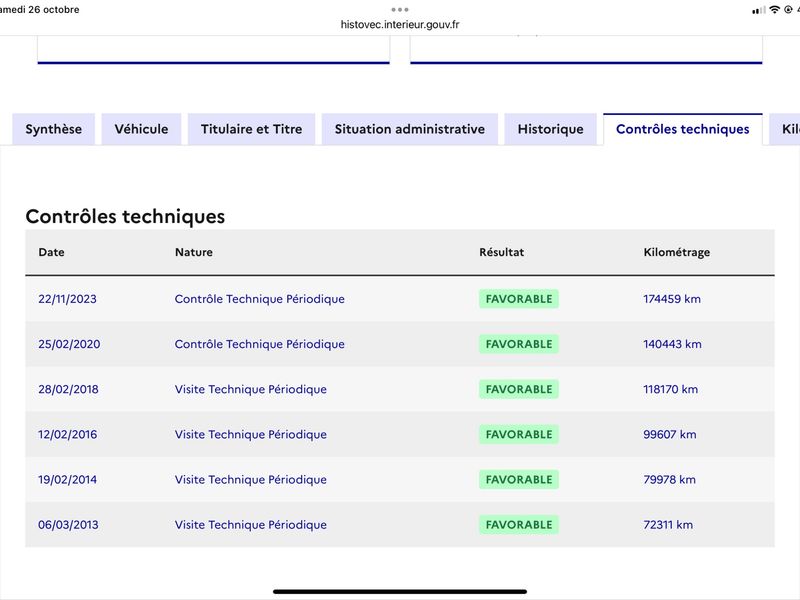Select the 06/03/2013 table row date
The width and height of the screenshot is (800, 600).
(68, 524)
